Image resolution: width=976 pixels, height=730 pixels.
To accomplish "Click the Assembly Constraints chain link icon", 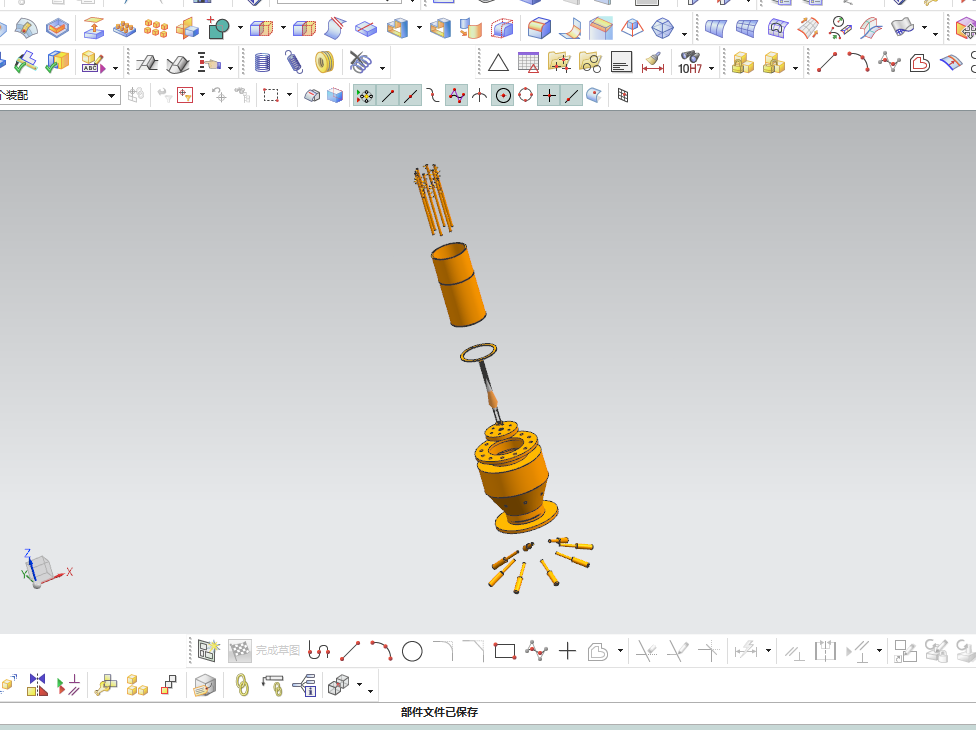I will pos(242,685).
